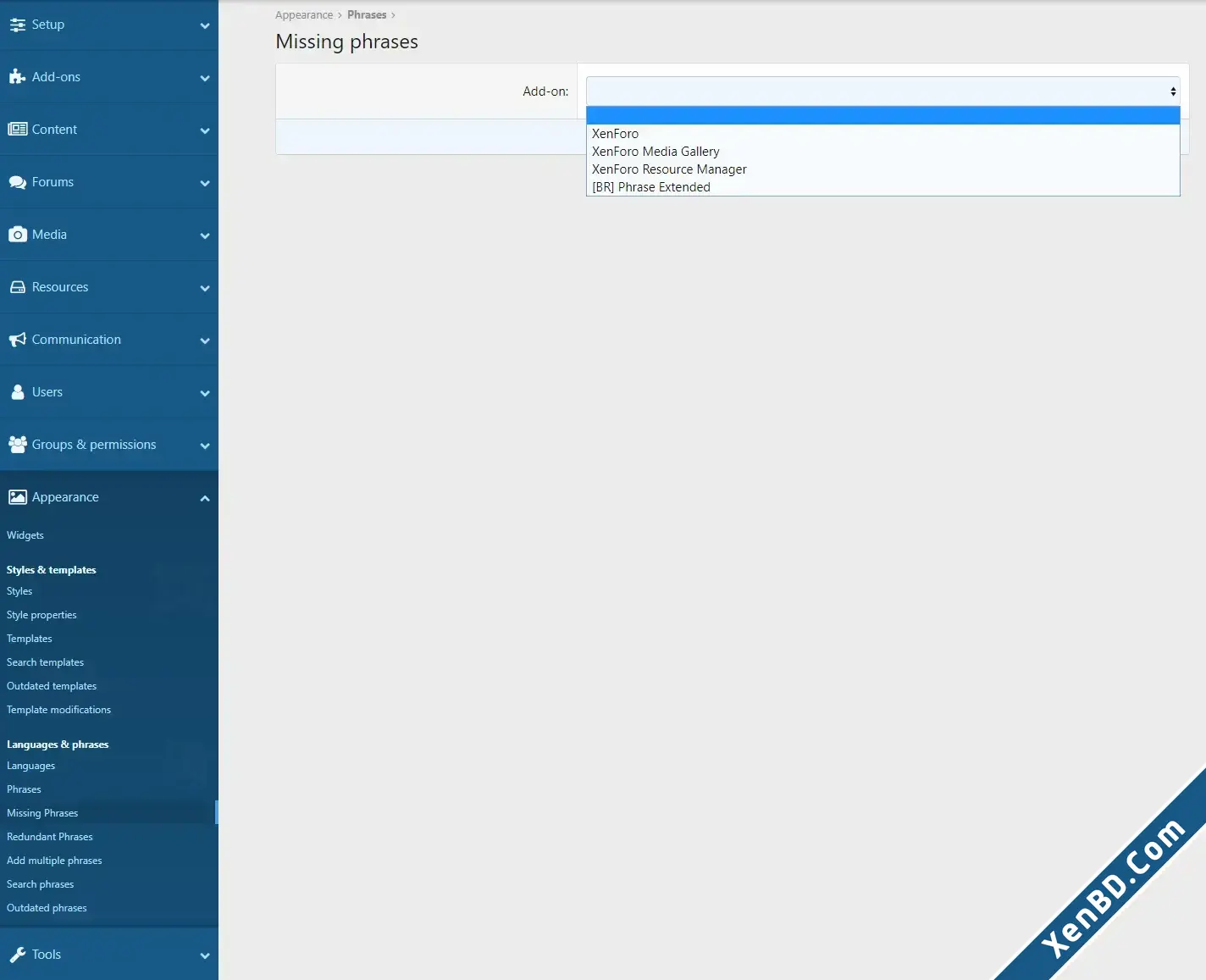Expand the Communication section chevron

[x=204, y=341]
